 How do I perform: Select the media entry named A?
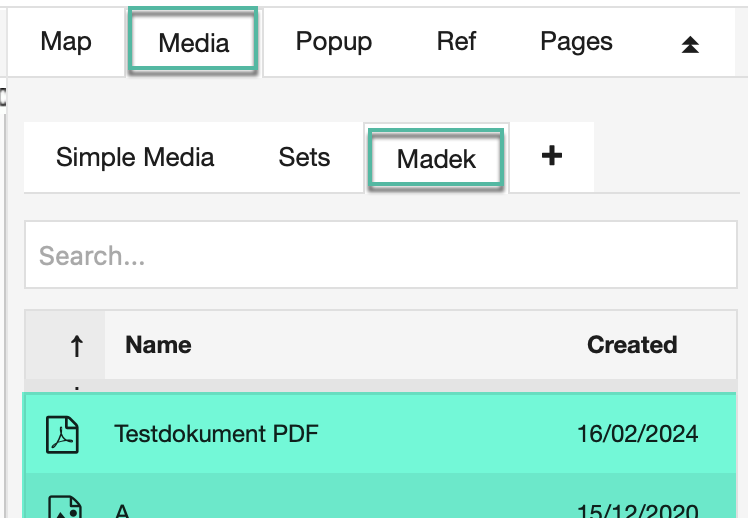coord(123,510)
